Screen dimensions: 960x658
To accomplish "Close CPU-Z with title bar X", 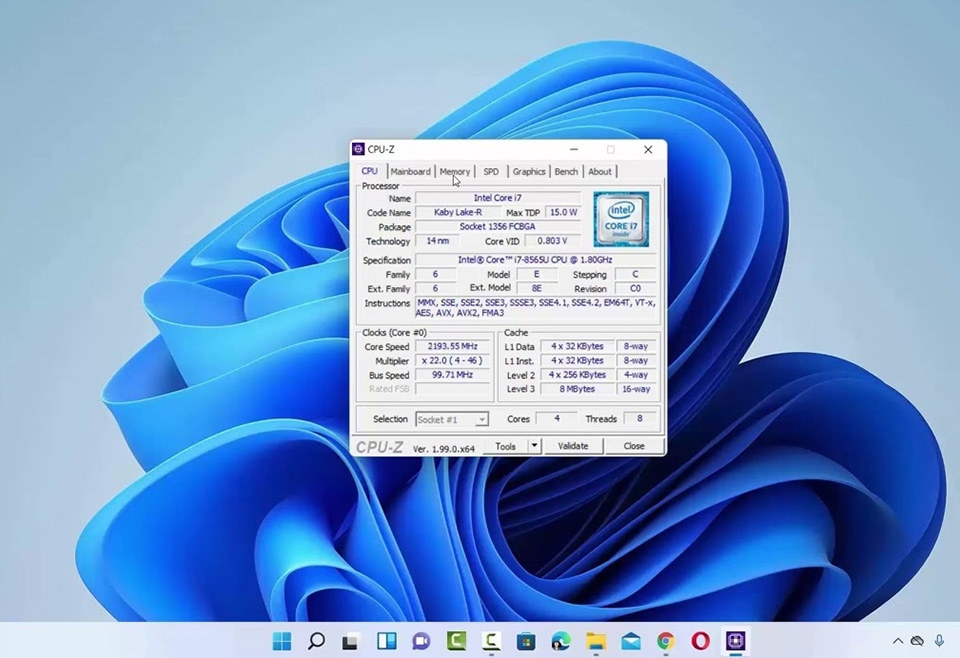I will (648, 149).
